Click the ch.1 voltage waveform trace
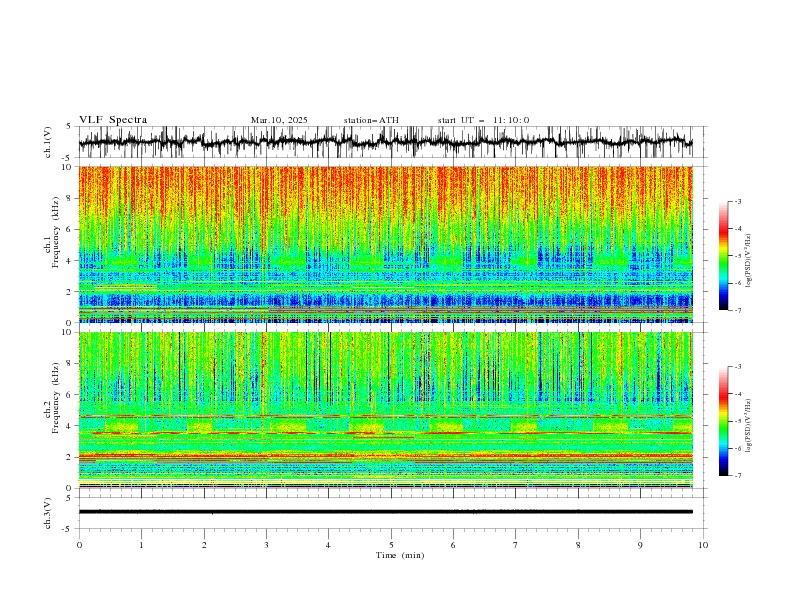This screenshot has width=792, height=612. pyautogui.click(x=386, y=142)
